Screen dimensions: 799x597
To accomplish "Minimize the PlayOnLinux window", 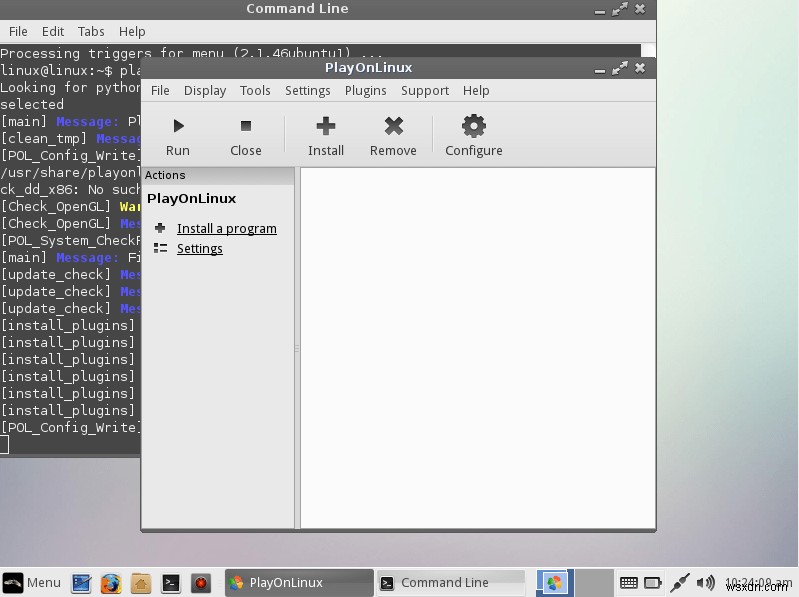I will (600, 70).
